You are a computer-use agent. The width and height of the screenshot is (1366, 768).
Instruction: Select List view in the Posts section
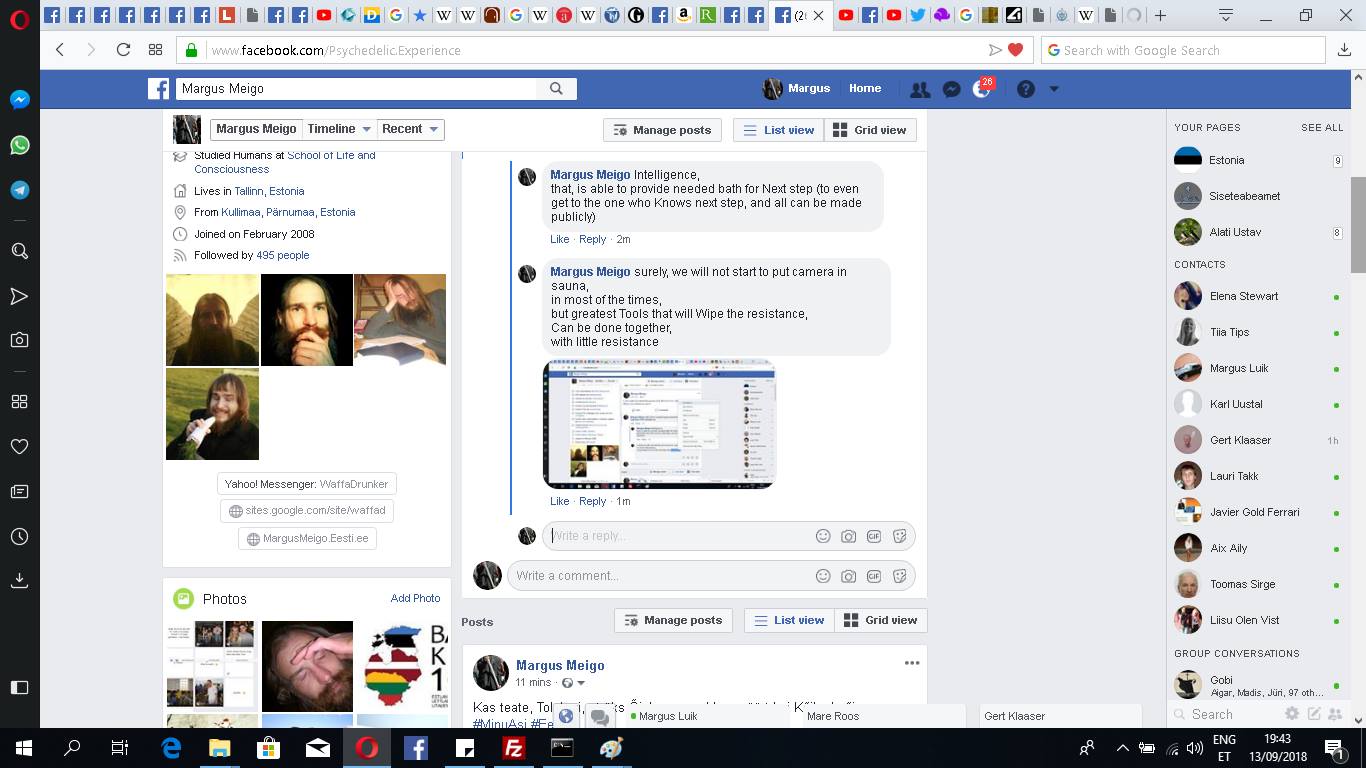790,620
